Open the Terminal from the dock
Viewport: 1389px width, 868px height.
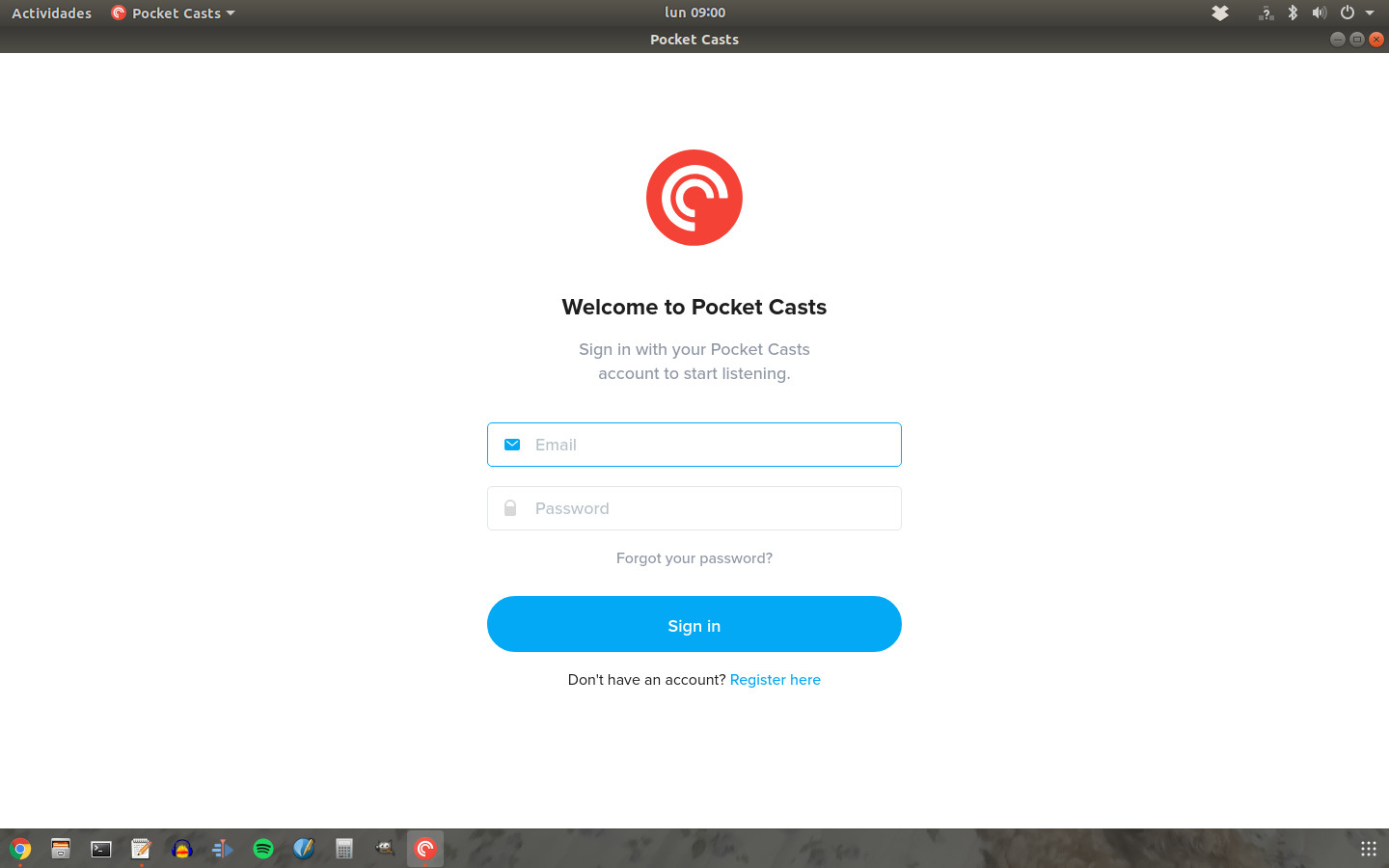101,849
